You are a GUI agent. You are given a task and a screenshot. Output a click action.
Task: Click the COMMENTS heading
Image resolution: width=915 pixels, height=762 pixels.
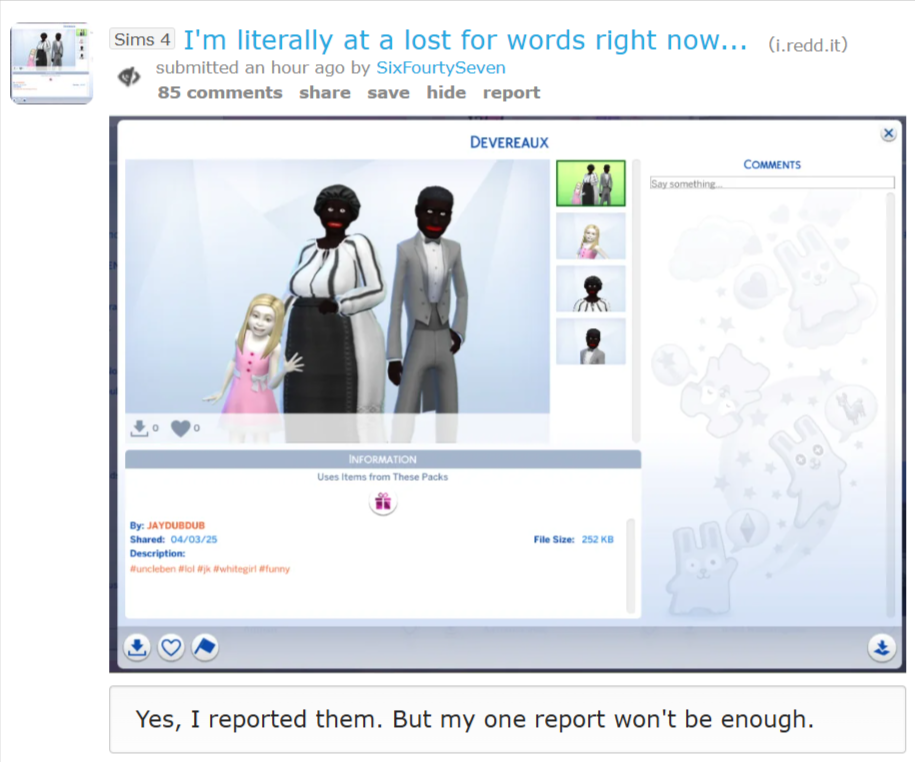point(771,165)
